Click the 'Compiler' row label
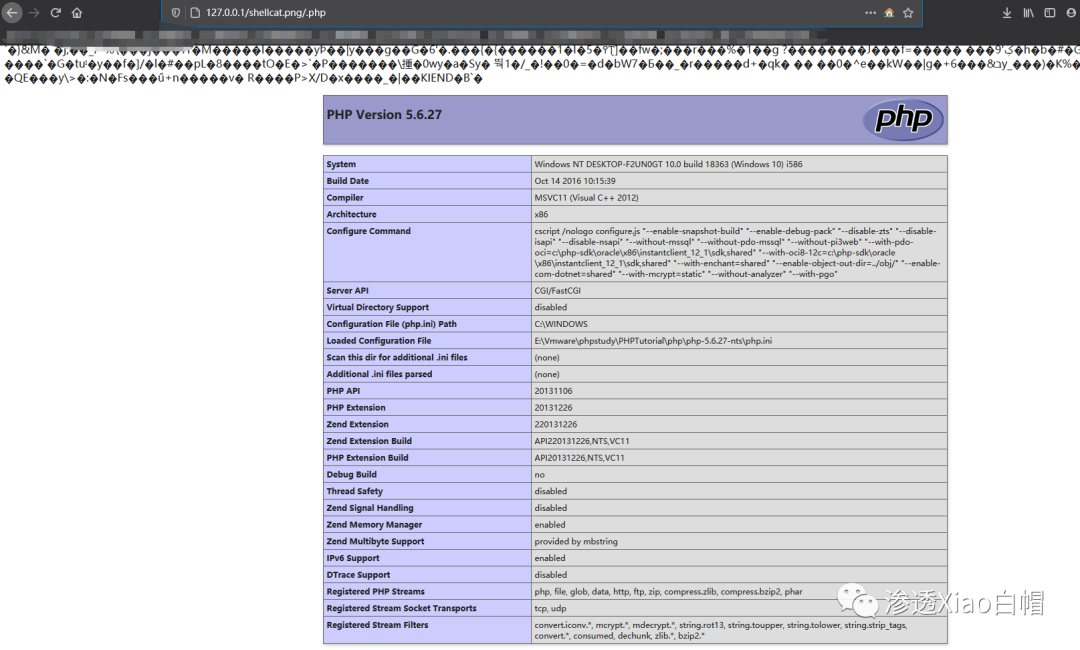Viewport: 1080px width, 650px height. coord(345,198)
